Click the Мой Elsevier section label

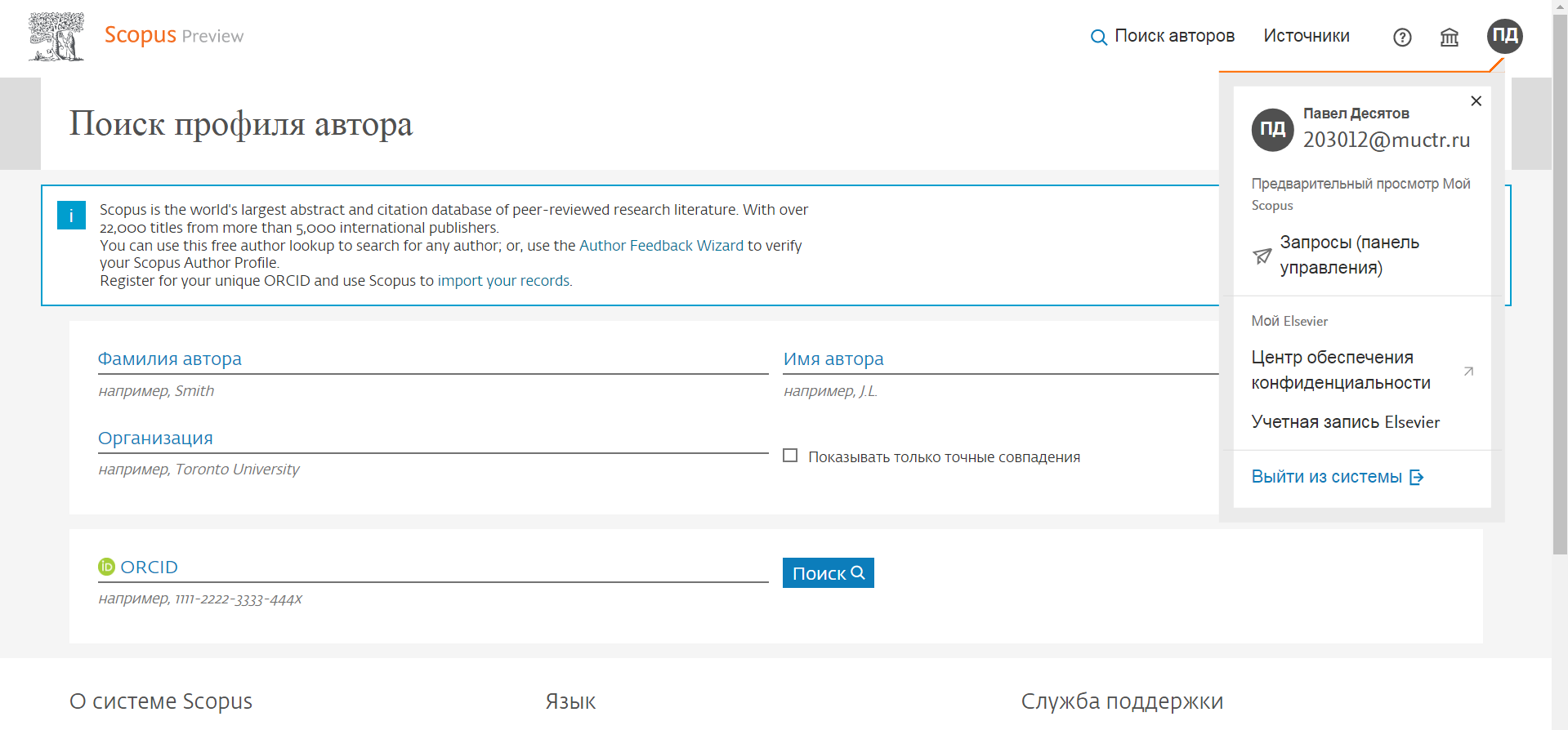point(1289,321)
